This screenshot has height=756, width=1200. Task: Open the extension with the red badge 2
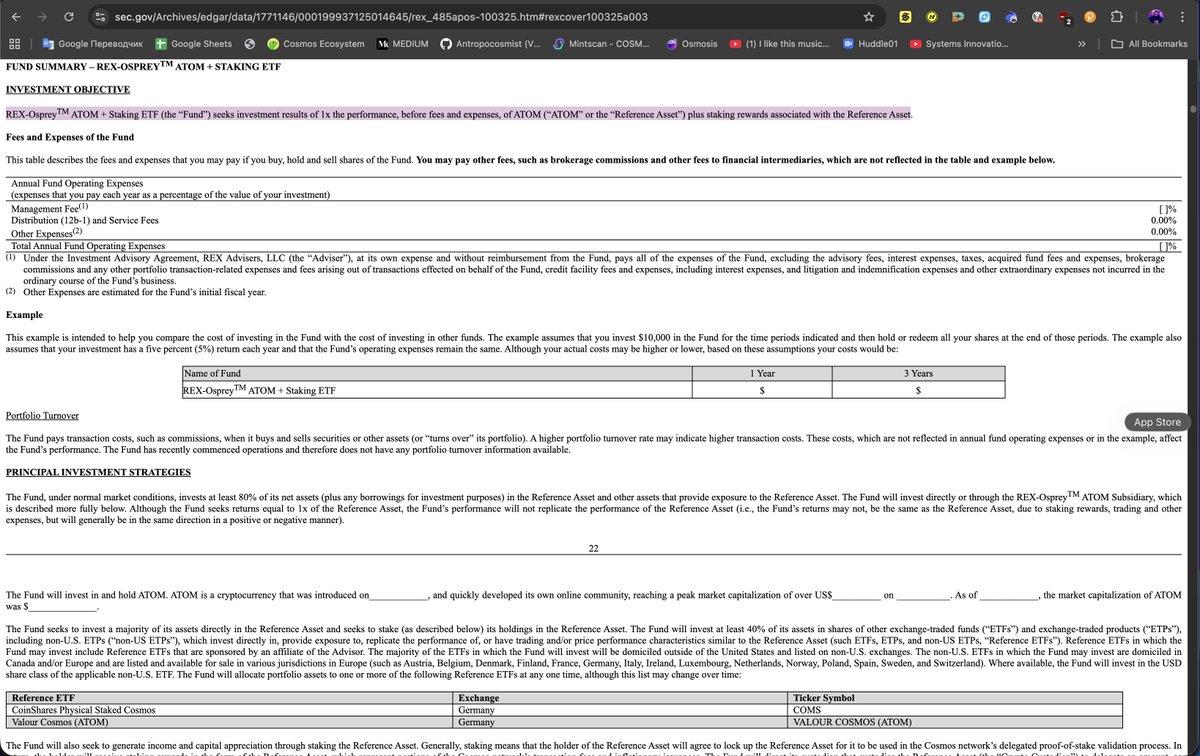click(1064, 17)
